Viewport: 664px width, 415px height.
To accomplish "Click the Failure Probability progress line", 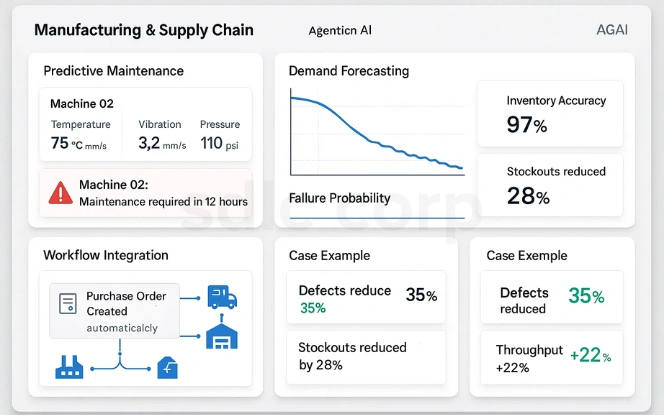I will (376, 217).
